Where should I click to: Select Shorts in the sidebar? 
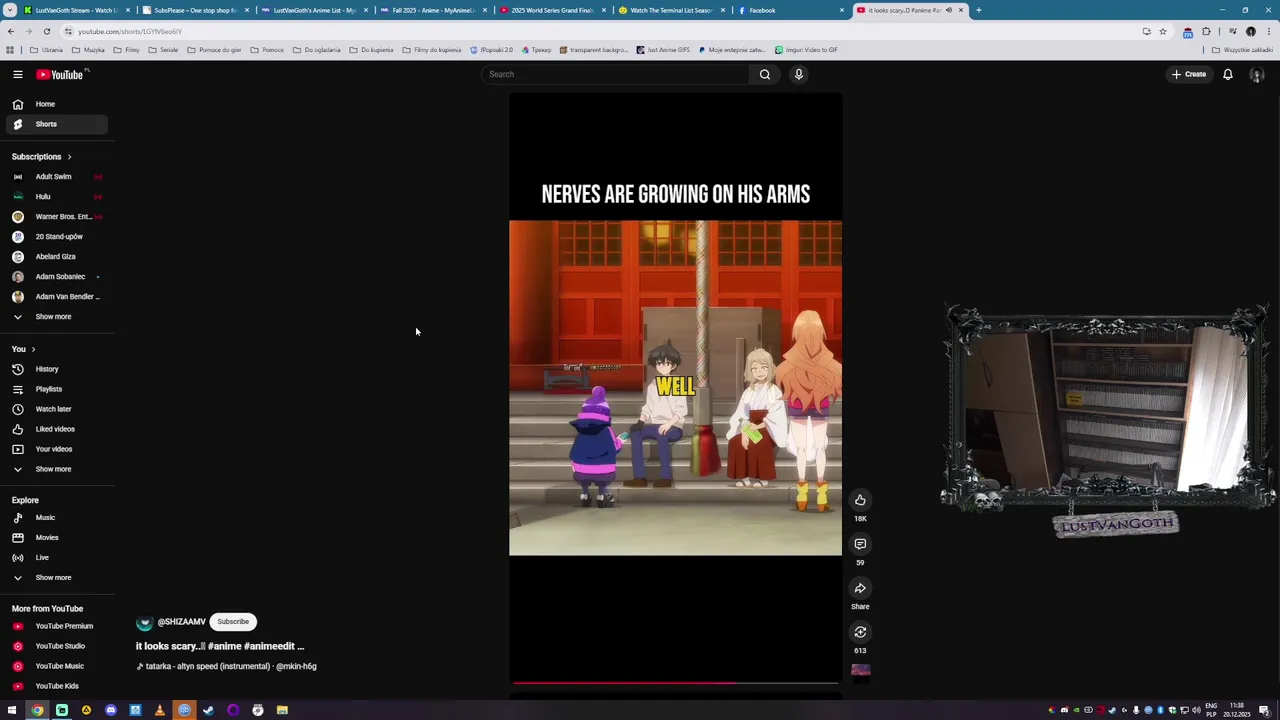(56, 124)
